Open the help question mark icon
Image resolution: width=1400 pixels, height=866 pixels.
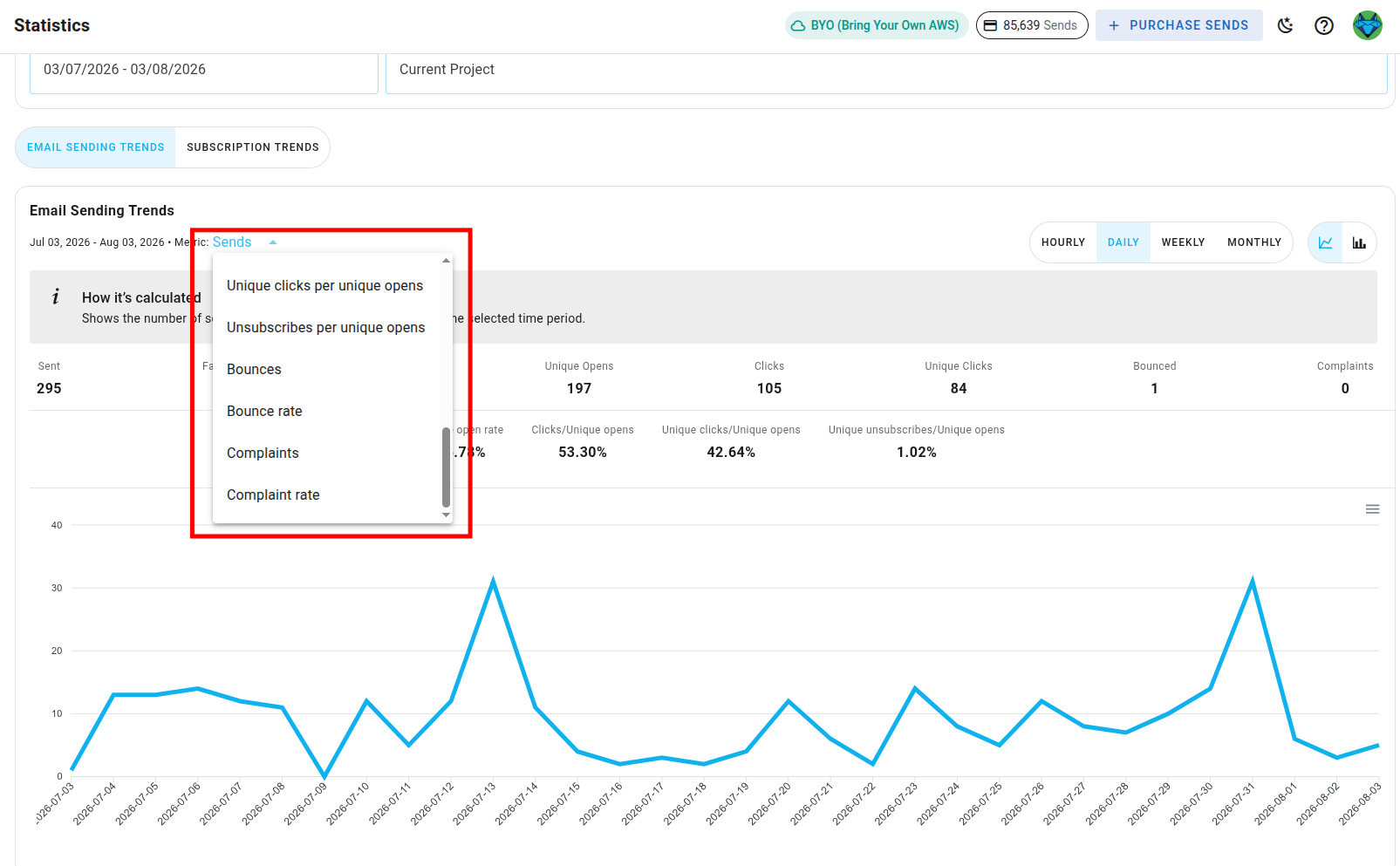tap(1324, 25)
